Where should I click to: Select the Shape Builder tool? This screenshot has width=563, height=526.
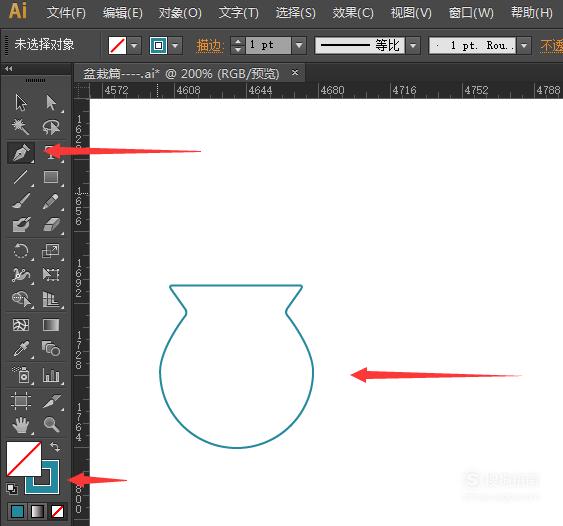tap(21, 299)
